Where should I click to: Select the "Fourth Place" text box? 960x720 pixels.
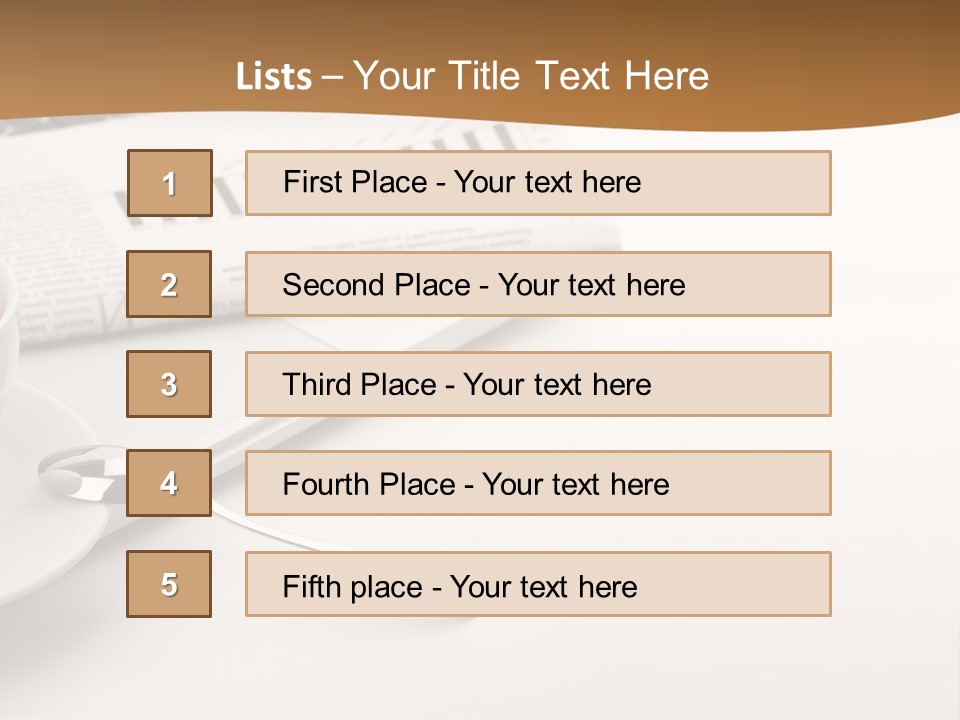[538, 484]
